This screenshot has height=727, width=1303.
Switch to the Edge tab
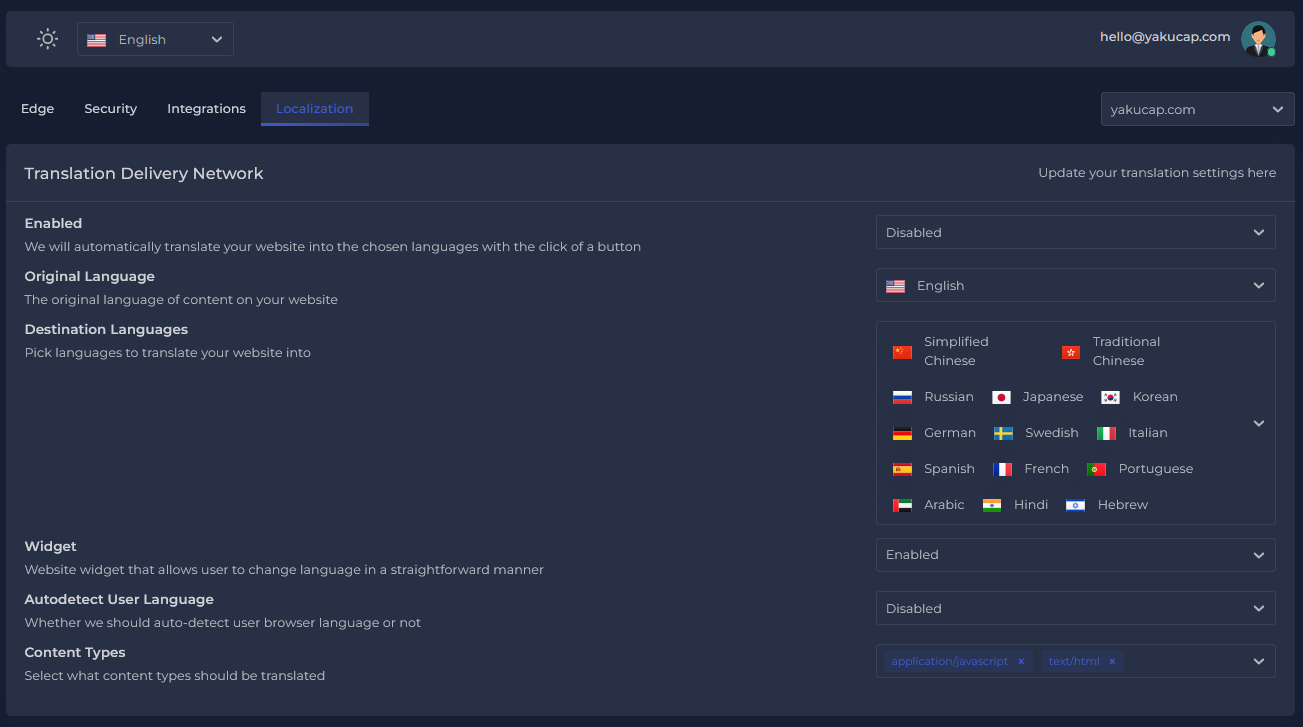38,108
